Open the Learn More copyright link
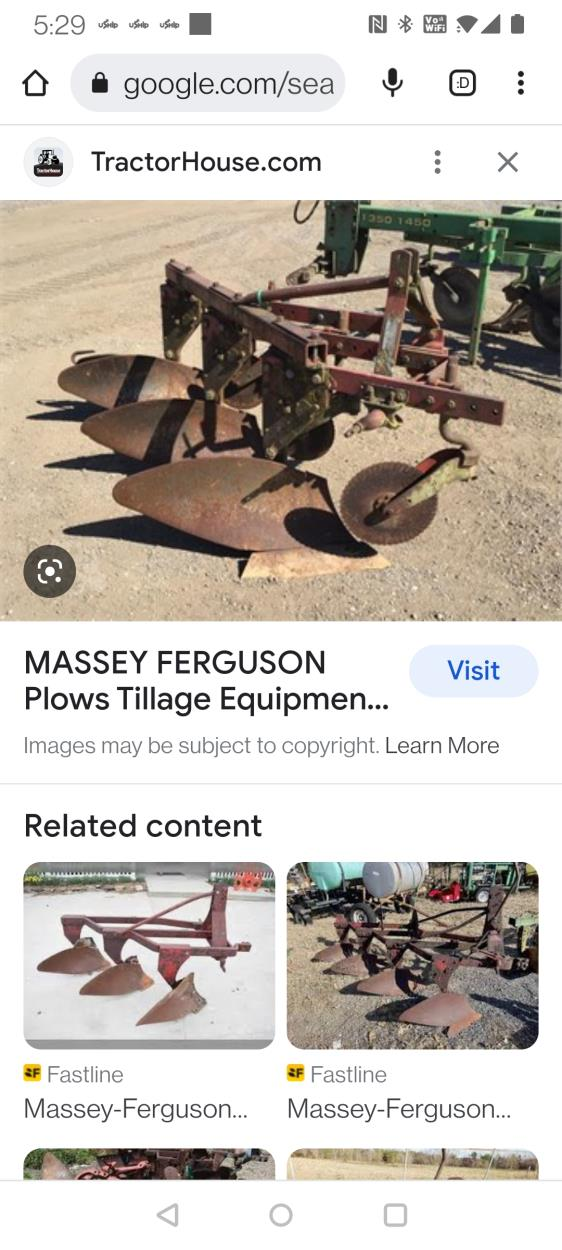 [x=442, y=746]
